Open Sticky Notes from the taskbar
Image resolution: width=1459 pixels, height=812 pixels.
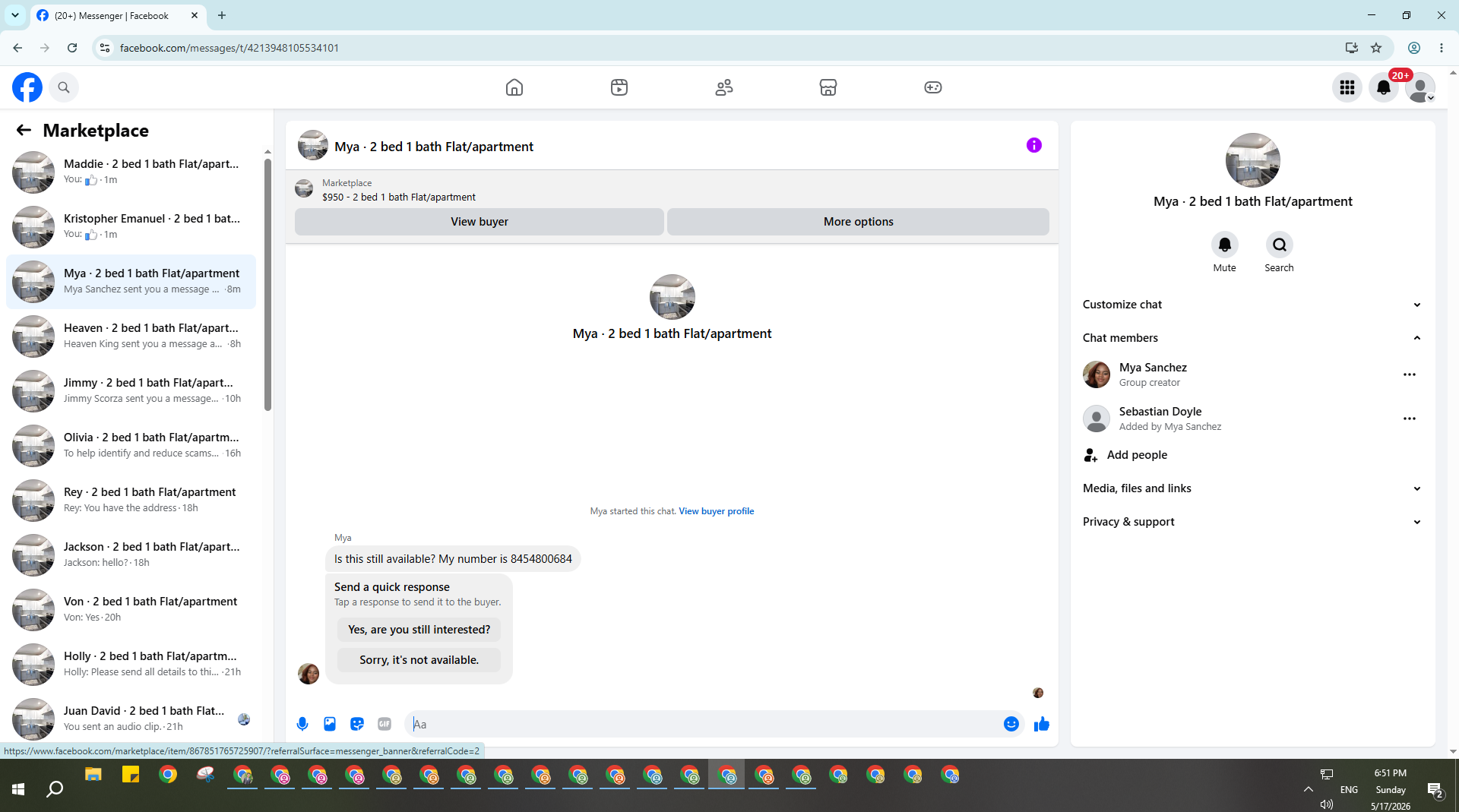(131, 775)
